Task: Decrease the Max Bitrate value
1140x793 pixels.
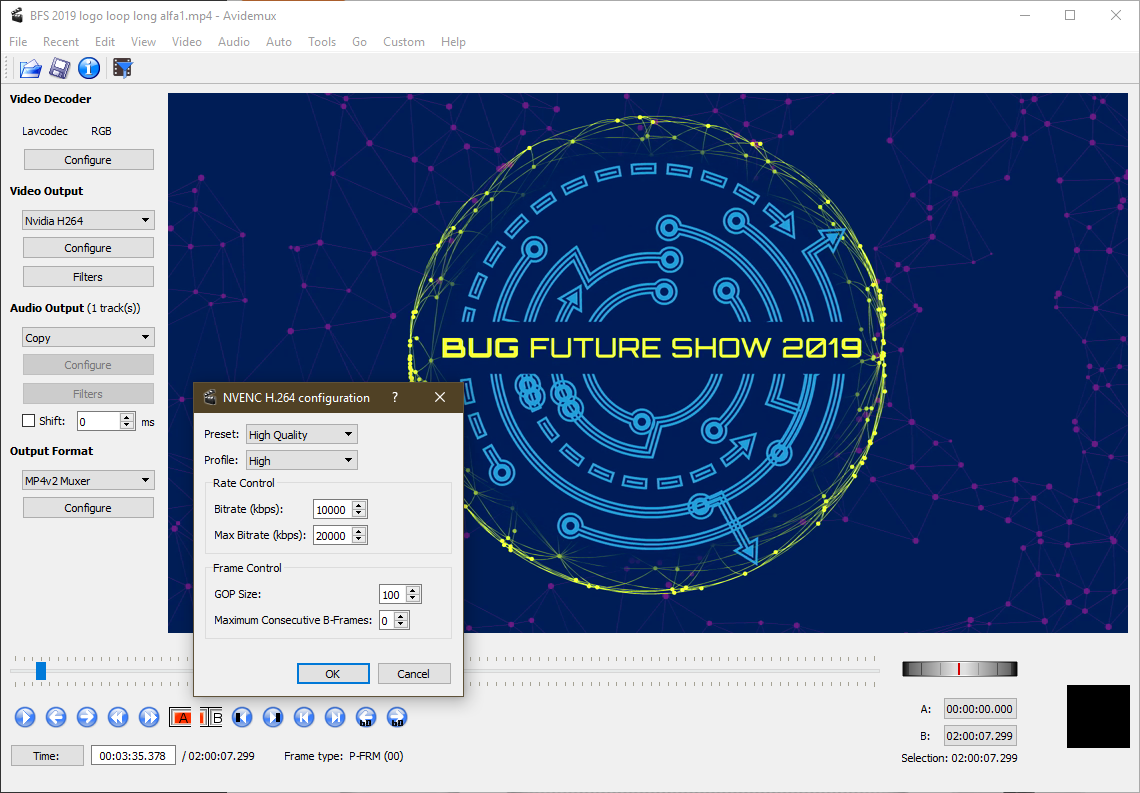Action: tap(359, 540)
